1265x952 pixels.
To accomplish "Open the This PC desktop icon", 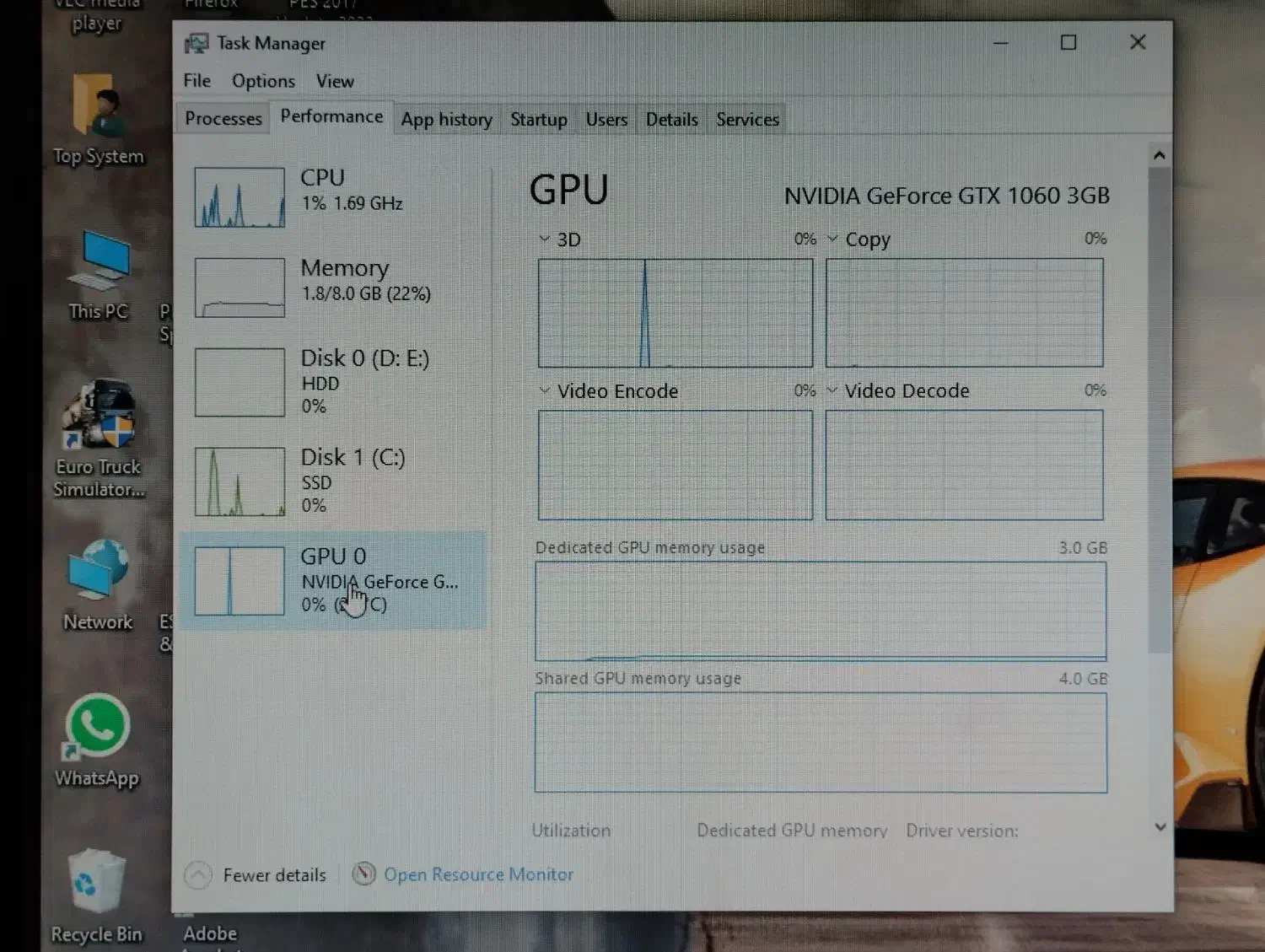I will pyautogui.click(x=99, y=267).
